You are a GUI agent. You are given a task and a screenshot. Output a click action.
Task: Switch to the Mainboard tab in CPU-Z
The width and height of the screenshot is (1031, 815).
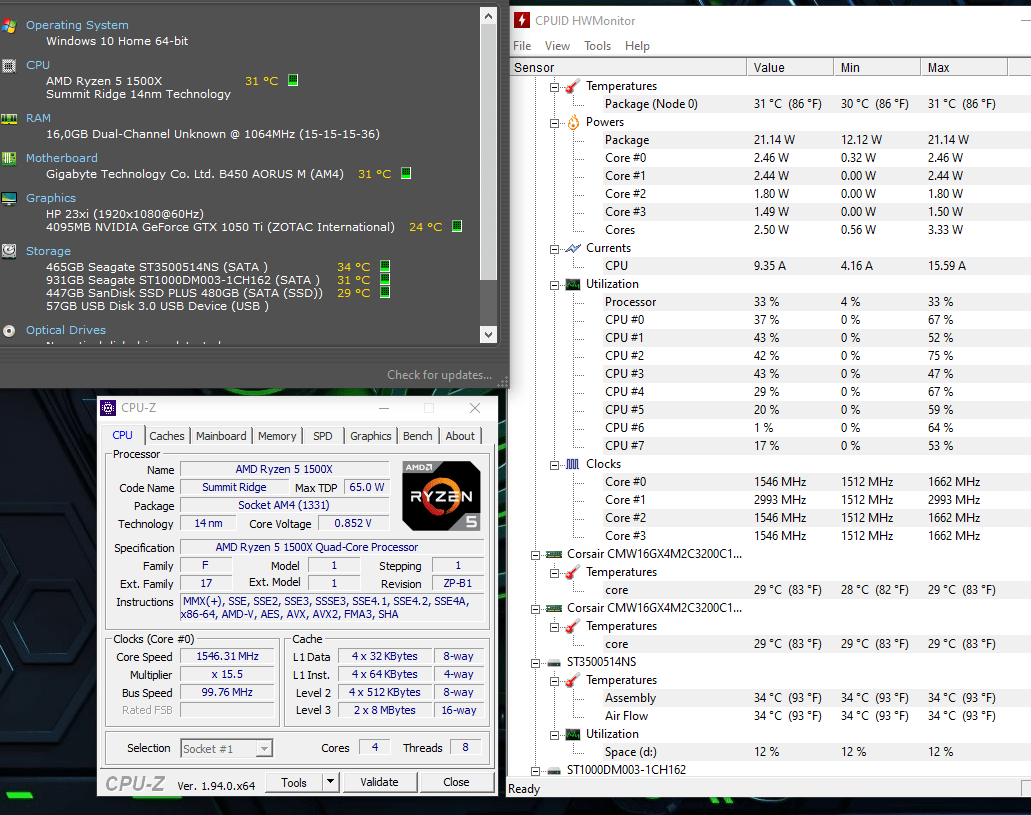coord(221,436)
